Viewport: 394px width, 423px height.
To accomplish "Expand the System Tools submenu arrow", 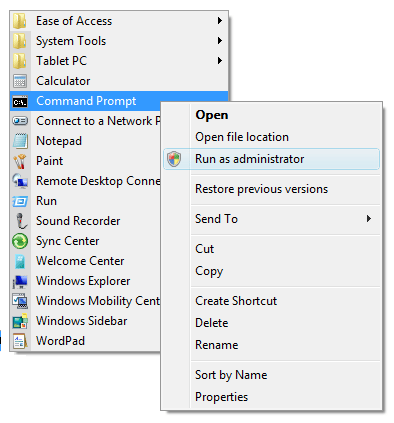I will [x=220, y=41].
